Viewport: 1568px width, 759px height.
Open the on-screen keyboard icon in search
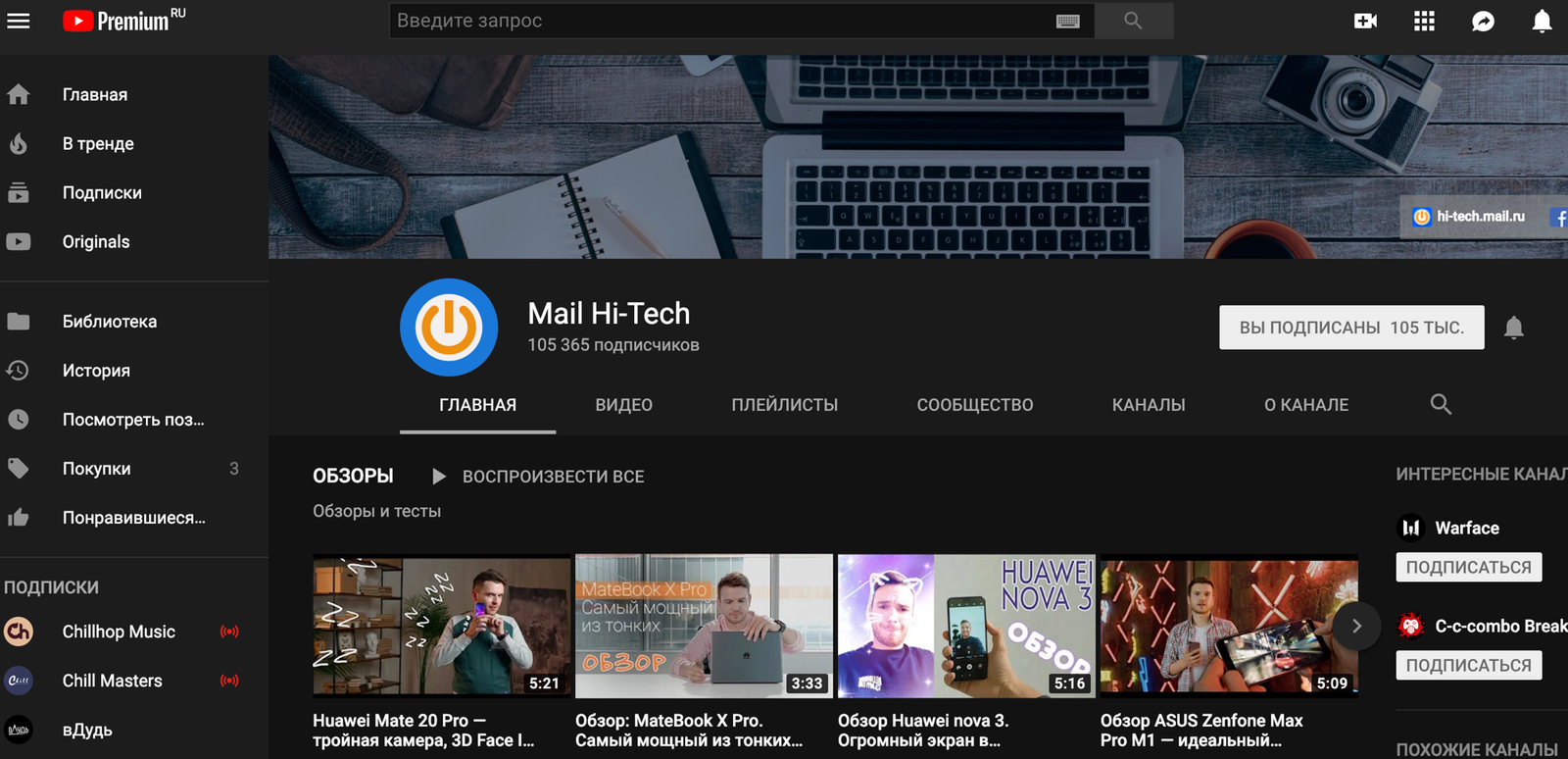point(1068,21)
